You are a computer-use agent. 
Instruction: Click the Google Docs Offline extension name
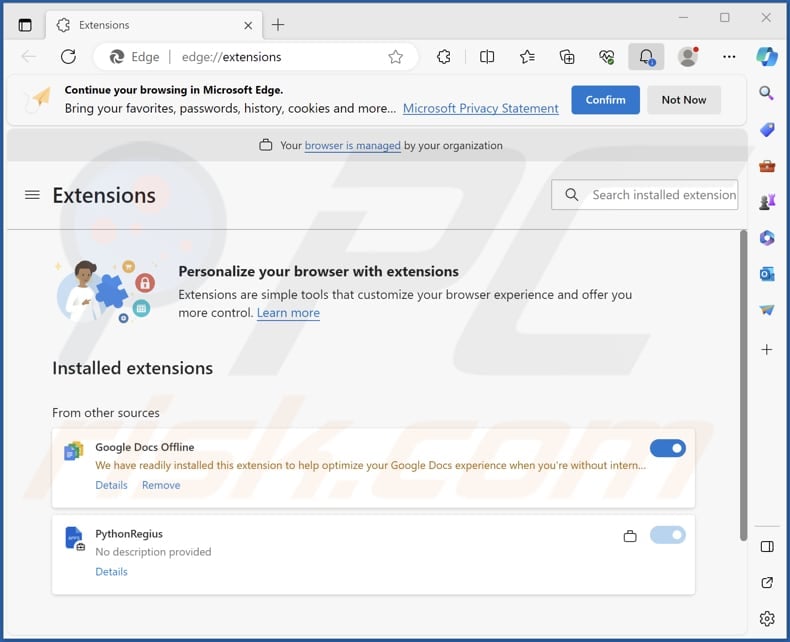click(x=145, y=447)
